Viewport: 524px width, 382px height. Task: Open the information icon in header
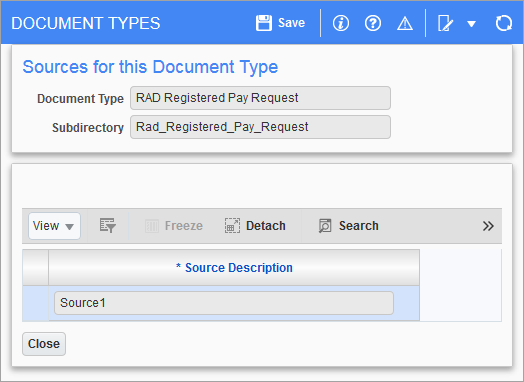[x=341, y=23]
